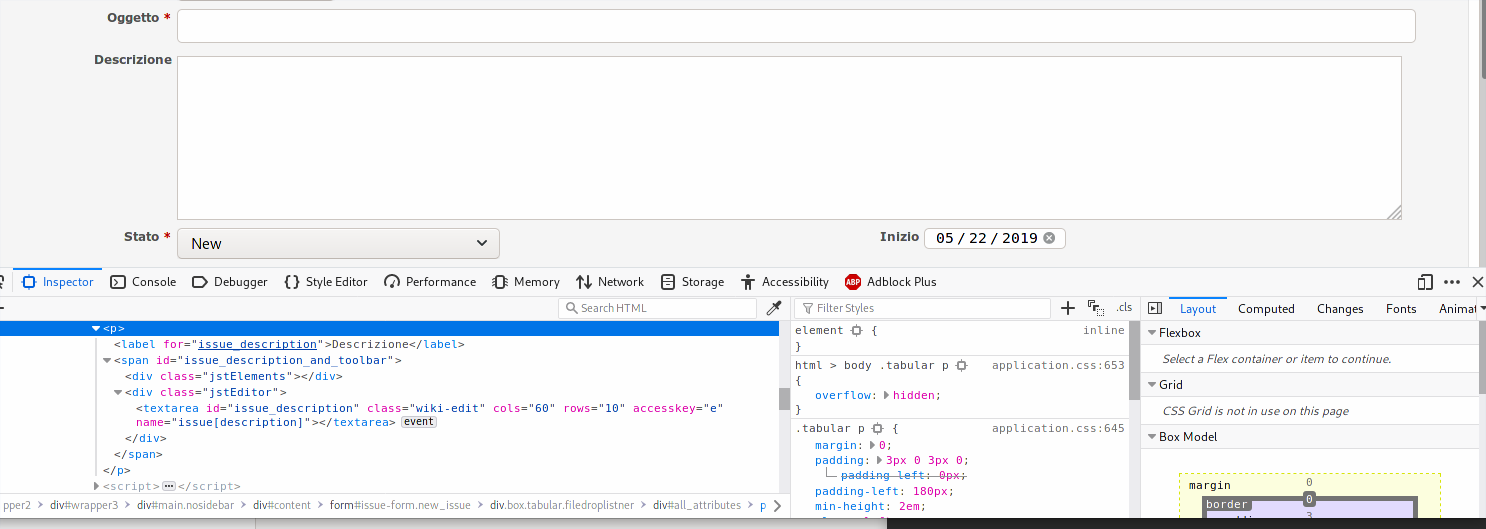Open the Accessibility tab
Screen dimensions: 1486x529
click(x=785, y=282)
